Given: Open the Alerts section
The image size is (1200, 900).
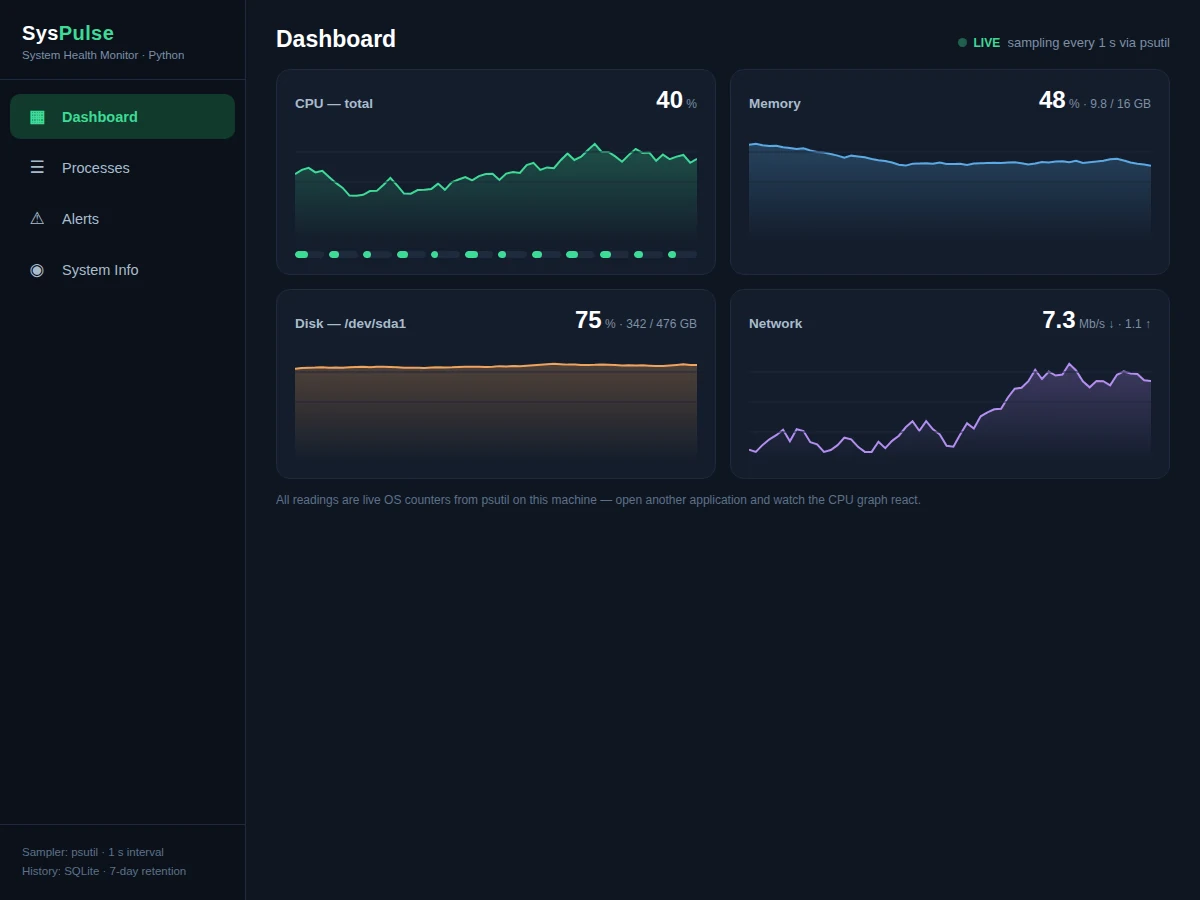Looking at the screenshot, I should (122, 219).
